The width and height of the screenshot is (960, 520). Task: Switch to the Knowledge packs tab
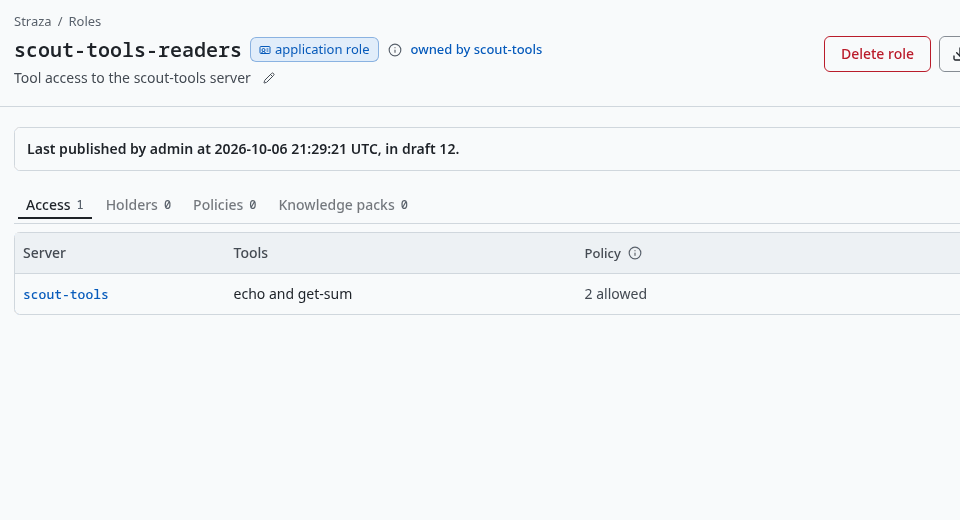point(343,205)
